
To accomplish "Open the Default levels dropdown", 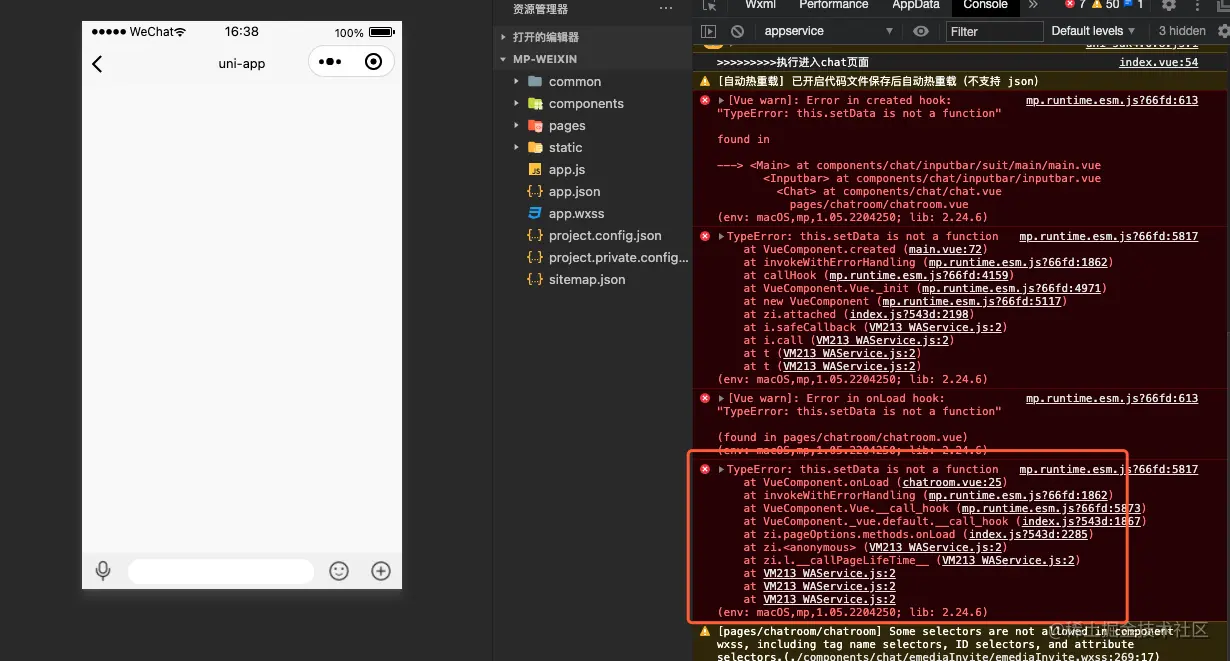I will [1094, 31].
